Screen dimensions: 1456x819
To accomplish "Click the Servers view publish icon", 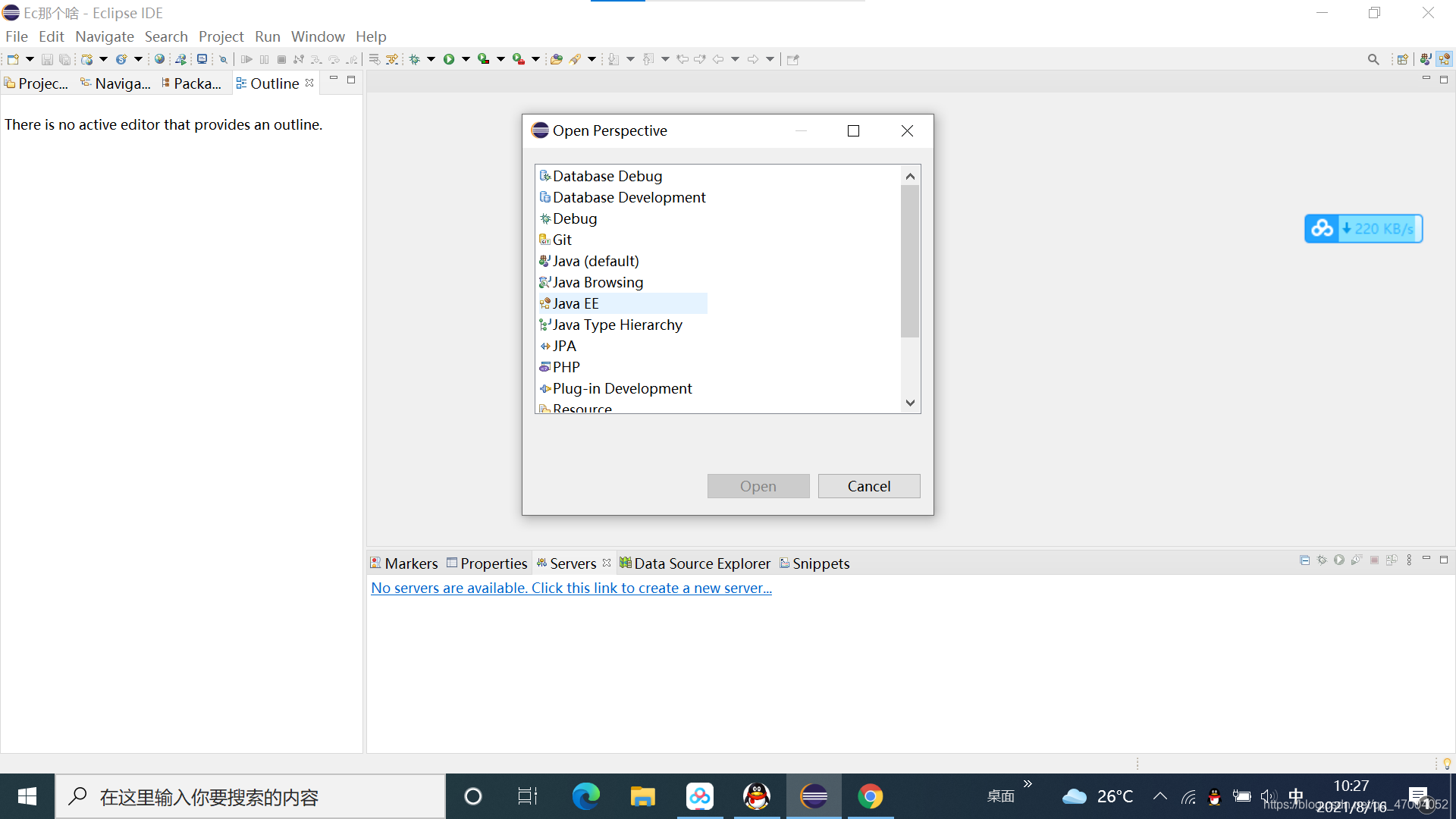I will (x=1392, y=560).
